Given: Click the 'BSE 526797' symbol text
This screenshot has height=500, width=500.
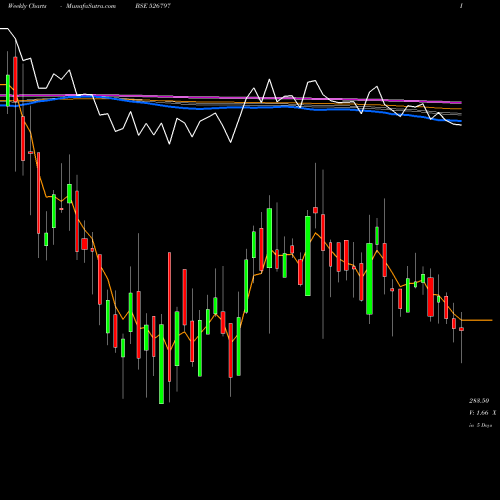Looking at the screenshot, I should click(x=153, y=6).
